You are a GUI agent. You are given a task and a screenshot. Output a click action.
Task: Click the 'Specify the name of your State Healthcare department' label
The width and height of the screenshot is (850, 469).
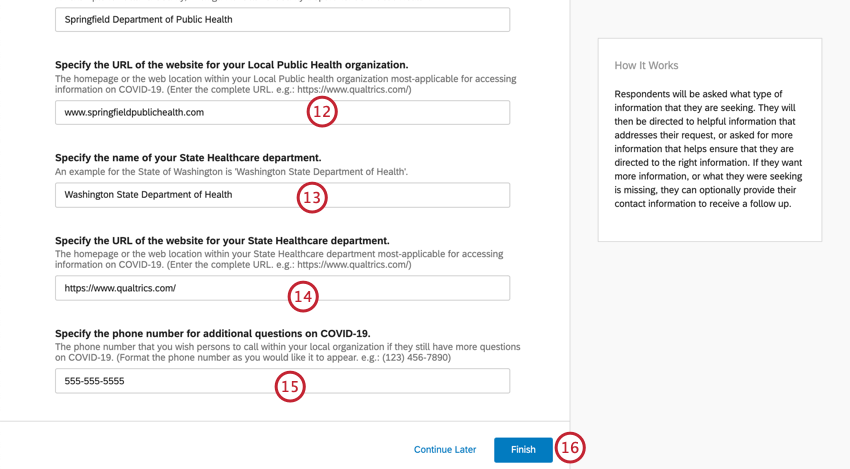tap(188, 158)
